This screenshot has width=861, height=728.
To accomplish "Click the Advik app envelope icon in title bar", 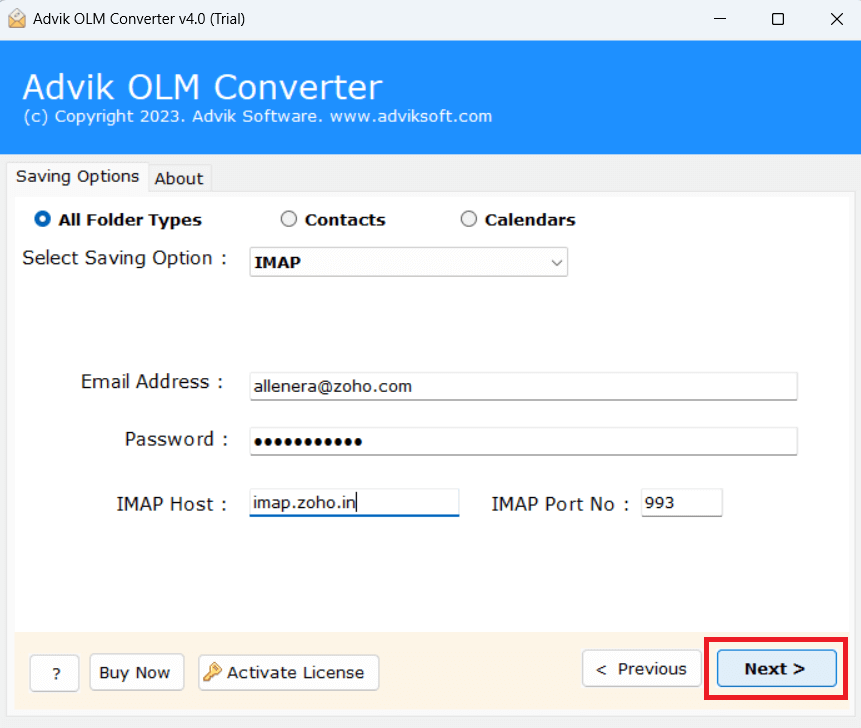I will [16, 19].
